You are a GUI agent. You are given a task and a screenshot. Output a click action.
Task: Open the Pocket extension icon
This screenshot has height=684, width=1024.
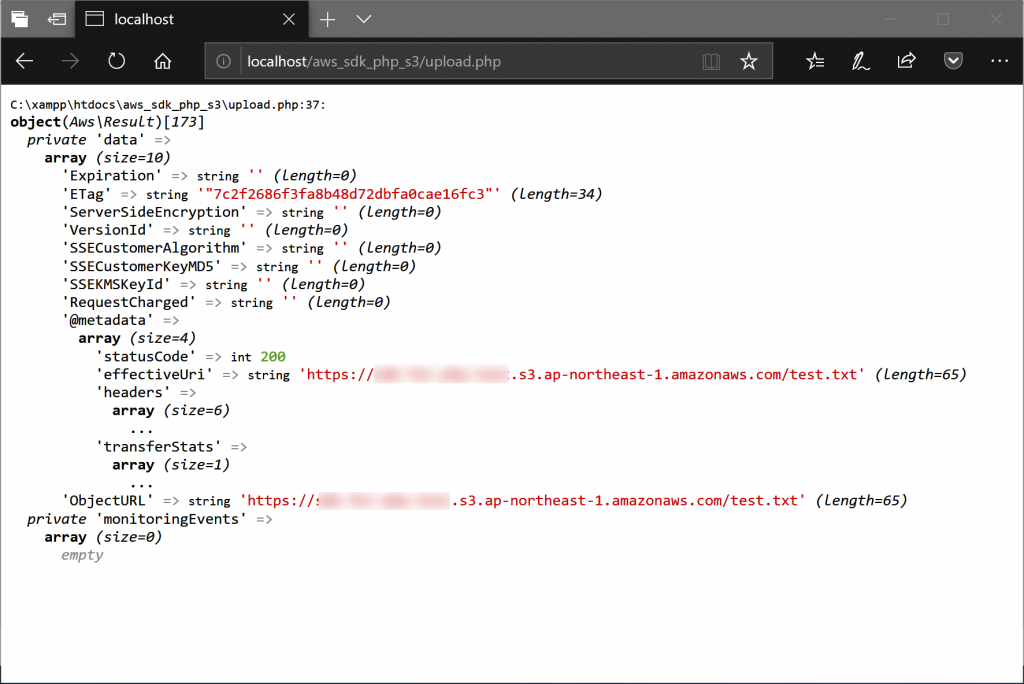point(953,61)
